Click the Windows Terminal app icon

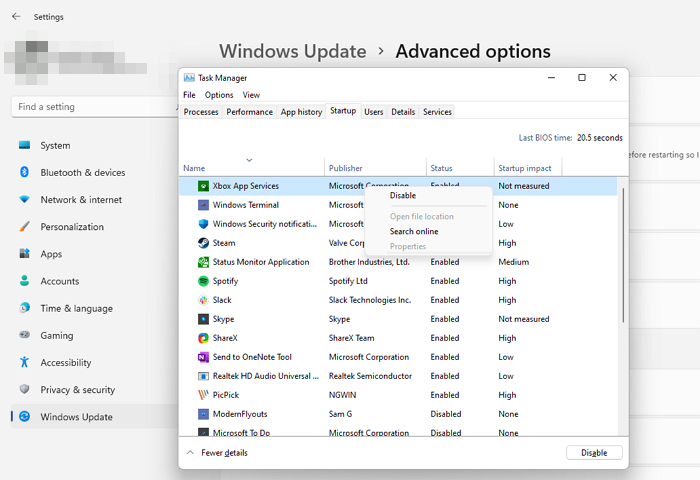pos(203,205)
